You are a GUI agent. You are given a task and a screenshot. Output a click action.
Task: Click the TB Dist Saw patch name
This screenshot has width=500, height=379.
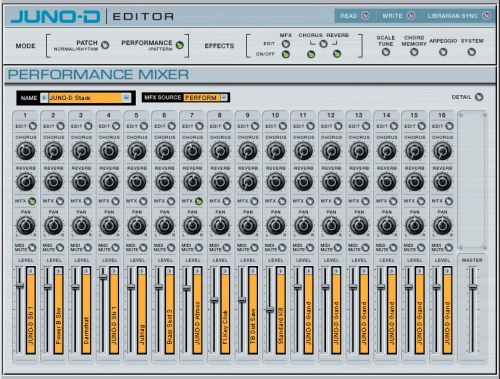(253, 326)
